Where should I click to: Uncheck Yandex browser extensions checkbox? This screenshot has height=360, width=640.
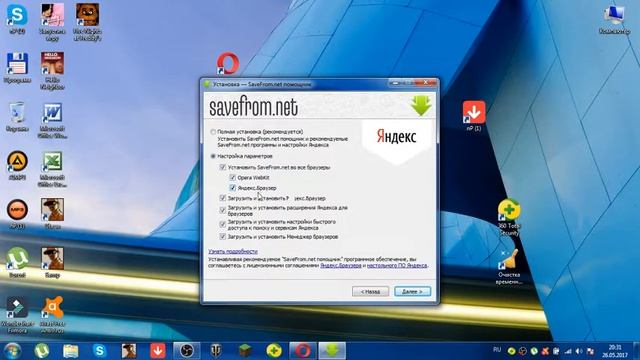tap(222, 210)
